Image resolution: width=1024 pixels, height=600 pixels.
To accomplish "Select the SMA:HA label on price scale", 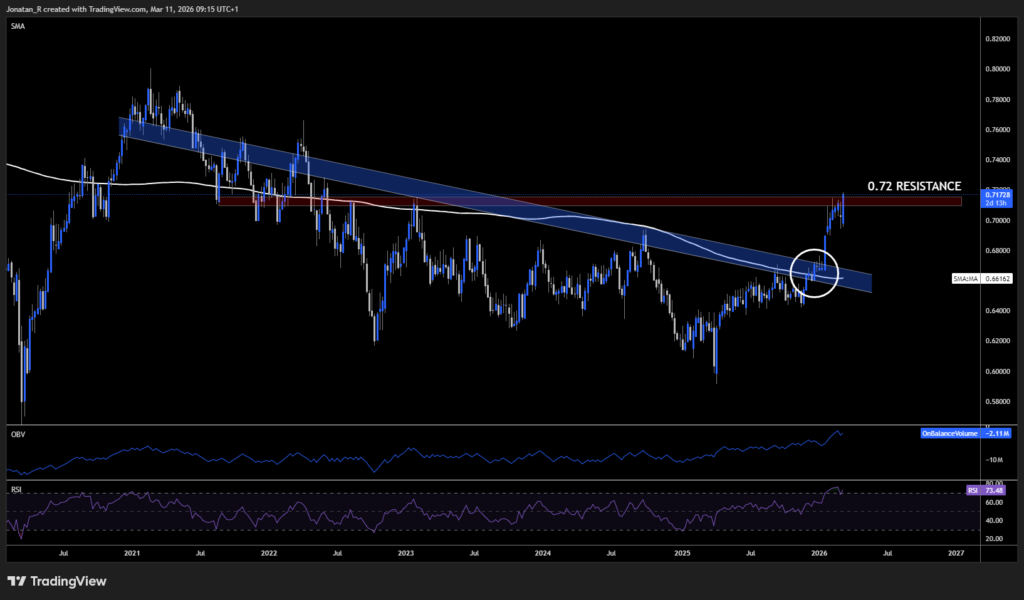I will (x=965, y=278).
